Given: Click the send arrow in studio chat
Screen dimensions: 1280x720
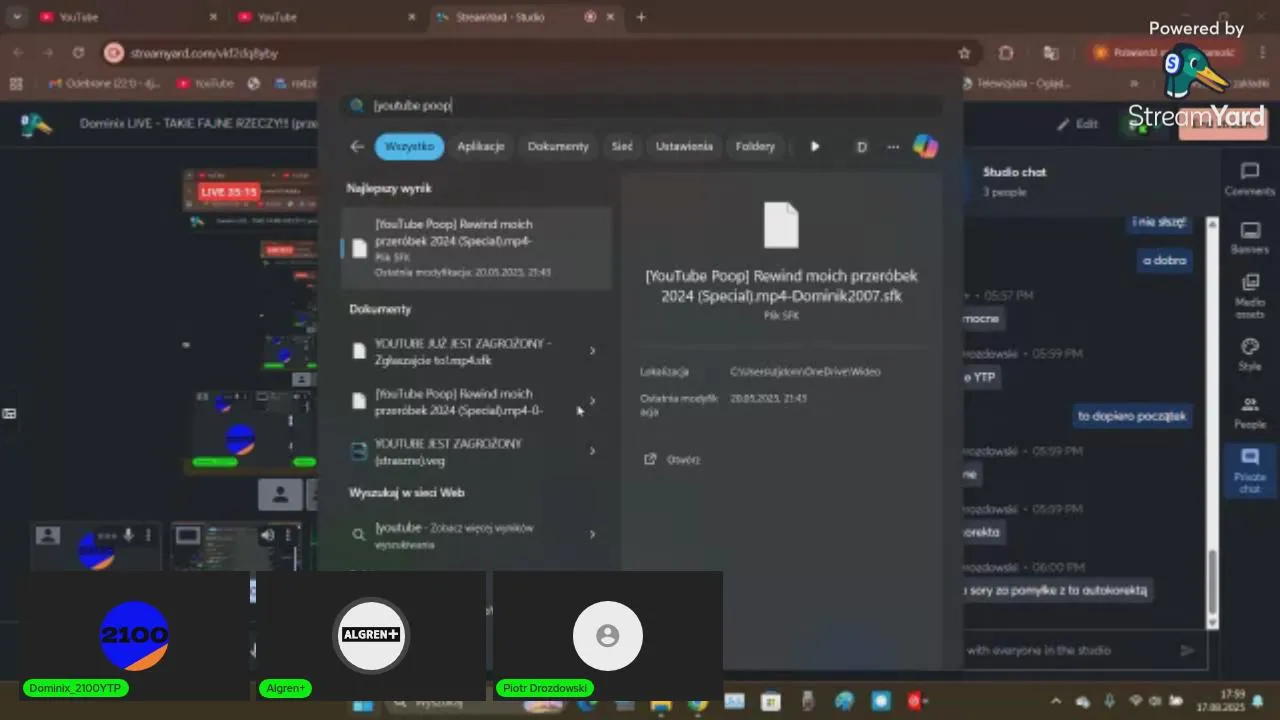Looking at the screenshot, I should tap(1187, 650).
